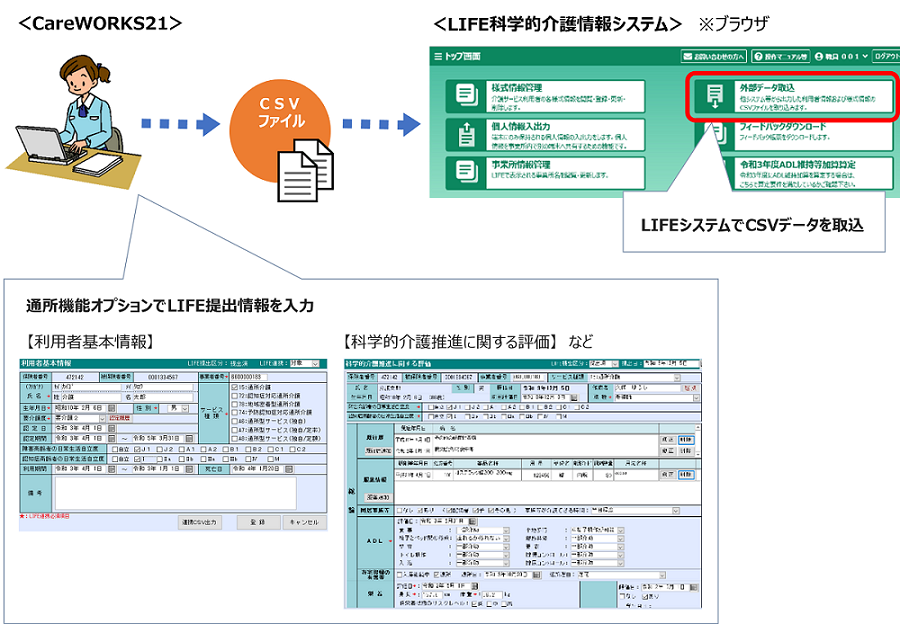Expand the user account 001 dropdown
The image size is (900, 624).
(x=865, y=56)
